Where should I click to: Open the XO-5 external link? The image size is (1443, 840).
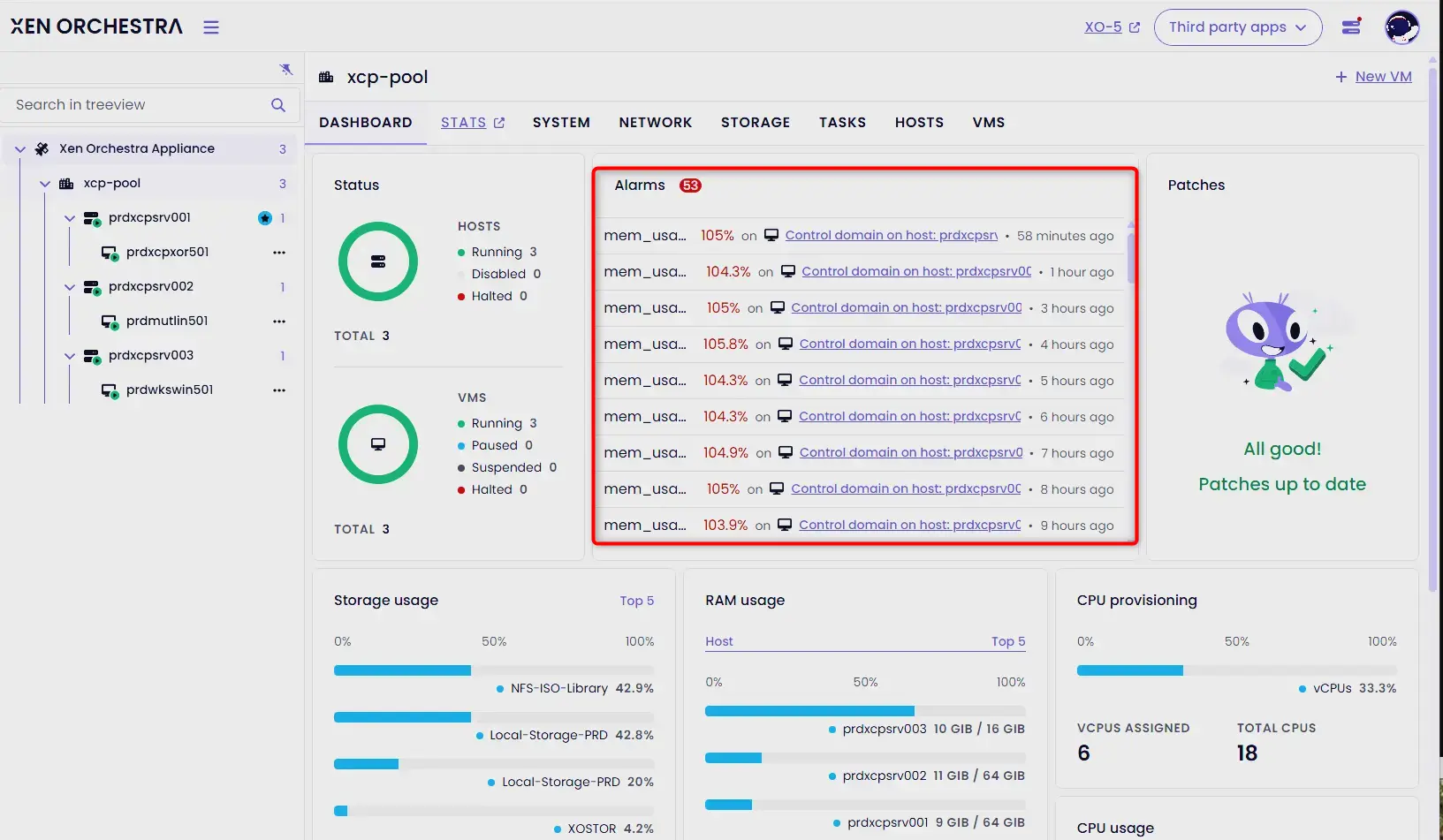1112,27
